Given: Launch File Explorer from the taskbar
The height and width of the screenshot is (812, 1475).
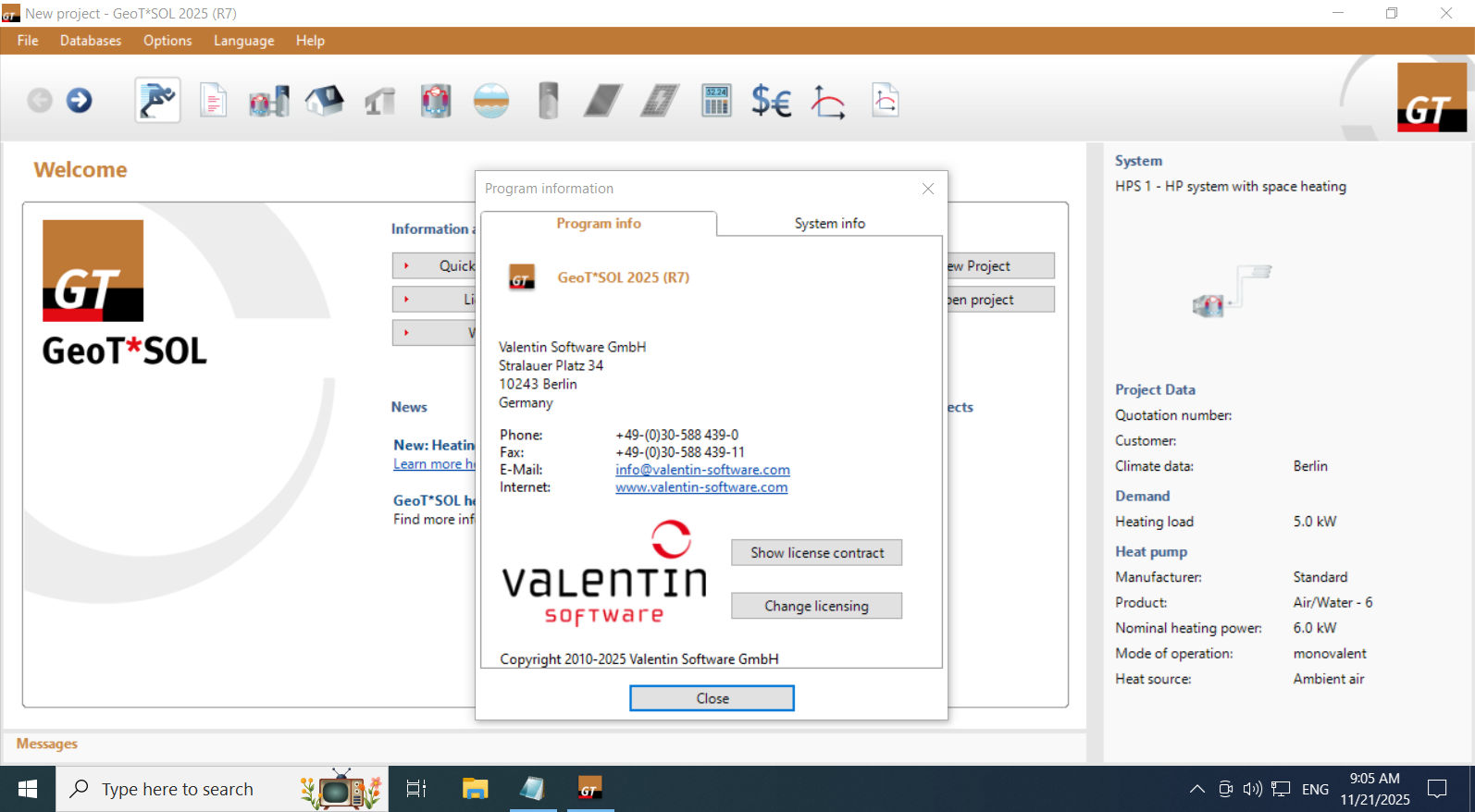Looking at the screenshot, I should pos(475,789).
